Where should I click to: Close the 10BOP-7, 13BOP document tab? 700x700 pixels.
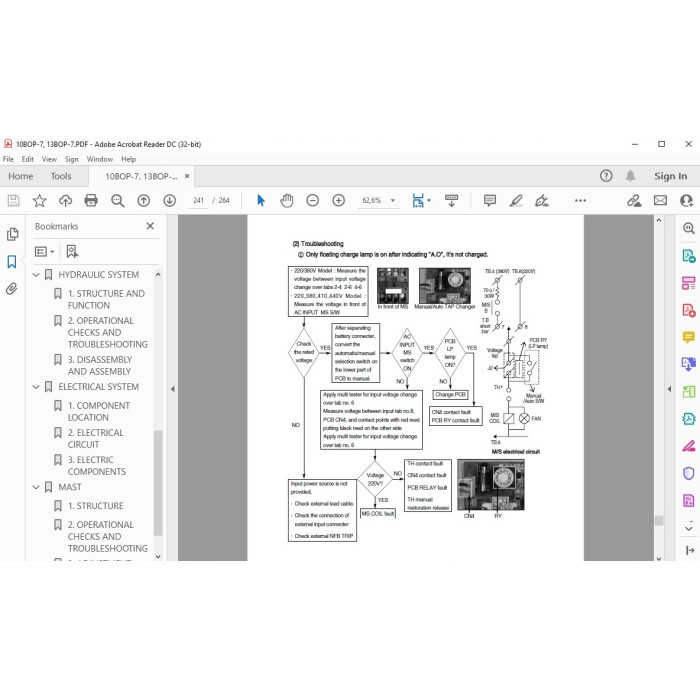point(187,176)
